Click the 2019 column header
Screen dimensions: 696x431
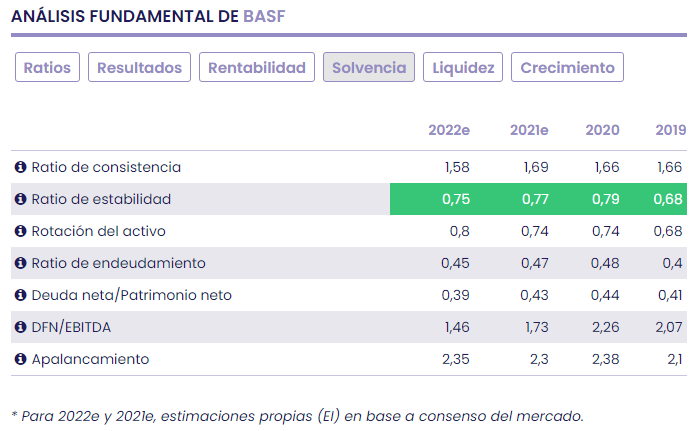point(670,130)
